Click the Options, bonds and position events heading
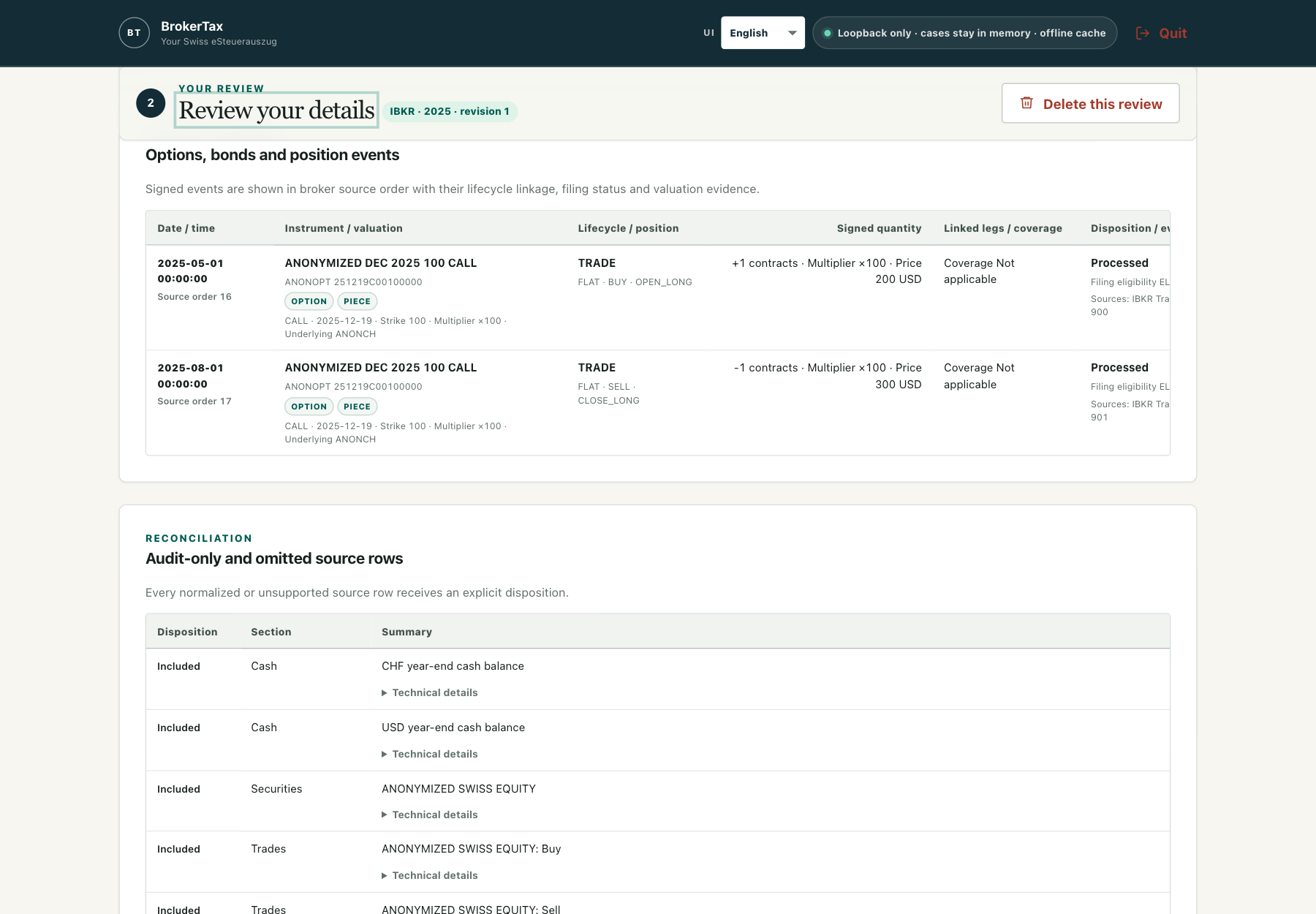Image resolution: width=1316 pixels, height=914 pixels. 272,155
